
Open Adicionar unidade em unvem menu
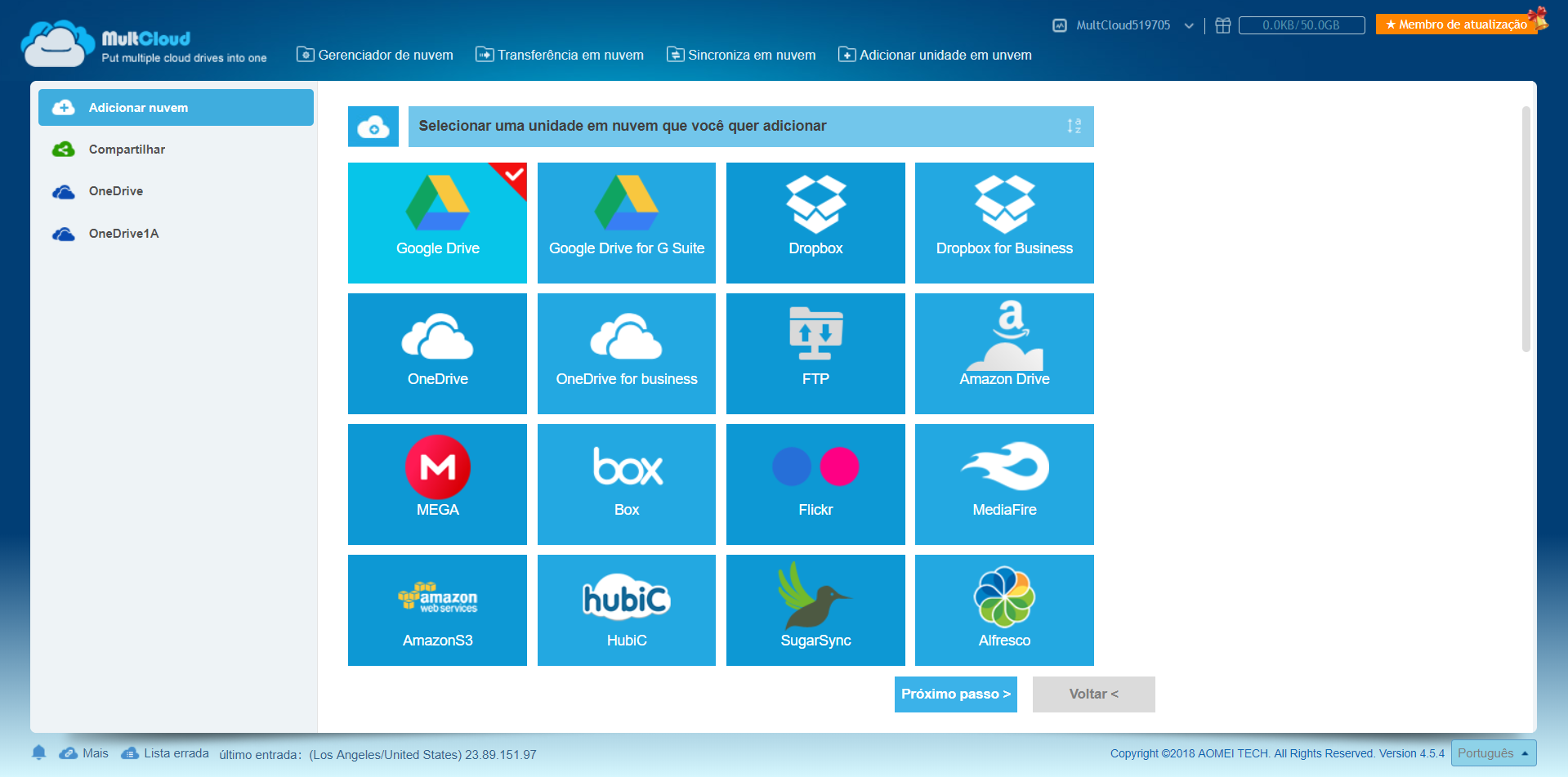coord(936,55)
